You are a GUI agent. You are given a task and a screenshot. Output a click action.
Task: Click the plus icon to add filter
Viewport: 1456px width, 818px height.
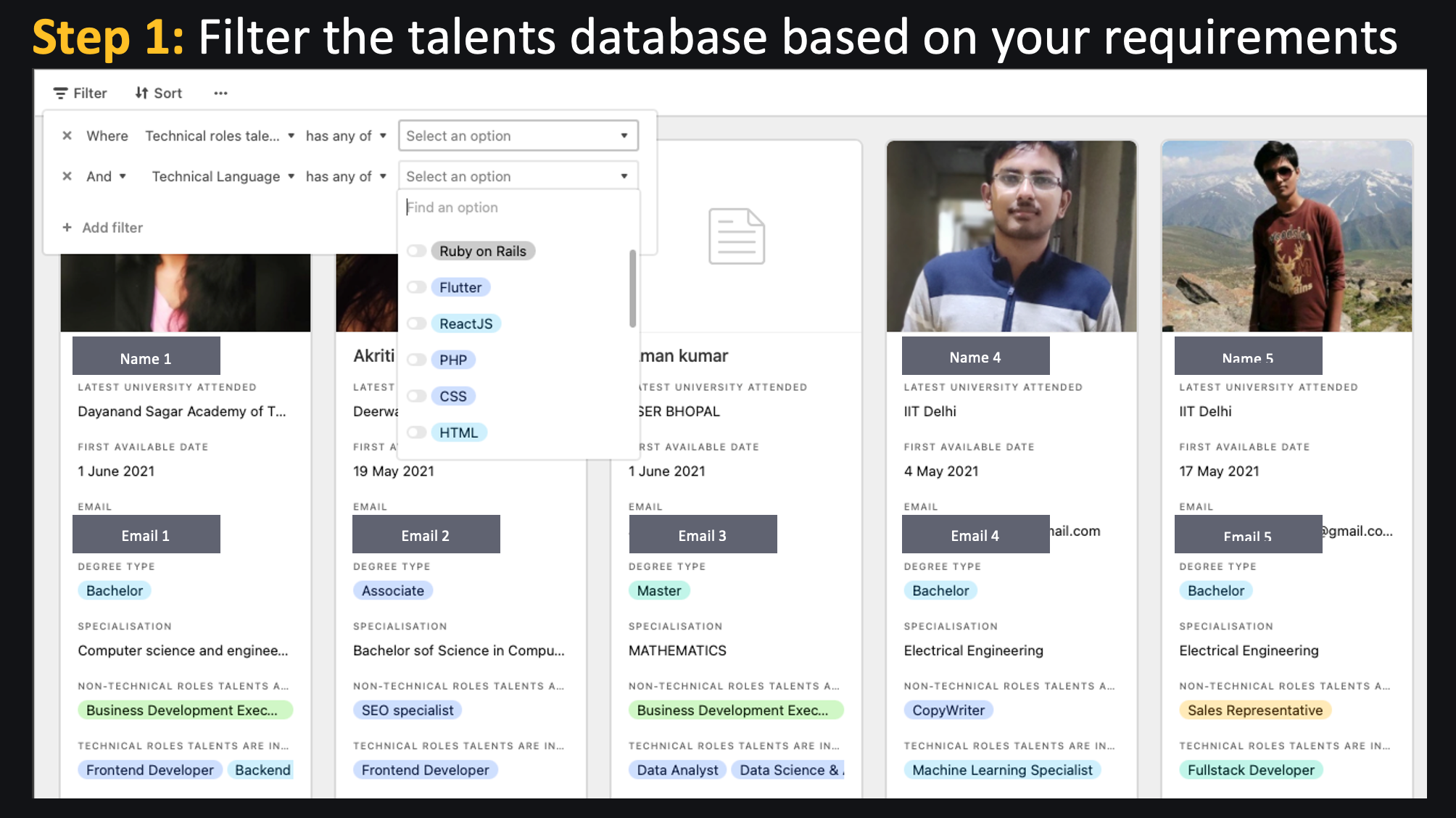pyautogui.click(x=67, y=228)
